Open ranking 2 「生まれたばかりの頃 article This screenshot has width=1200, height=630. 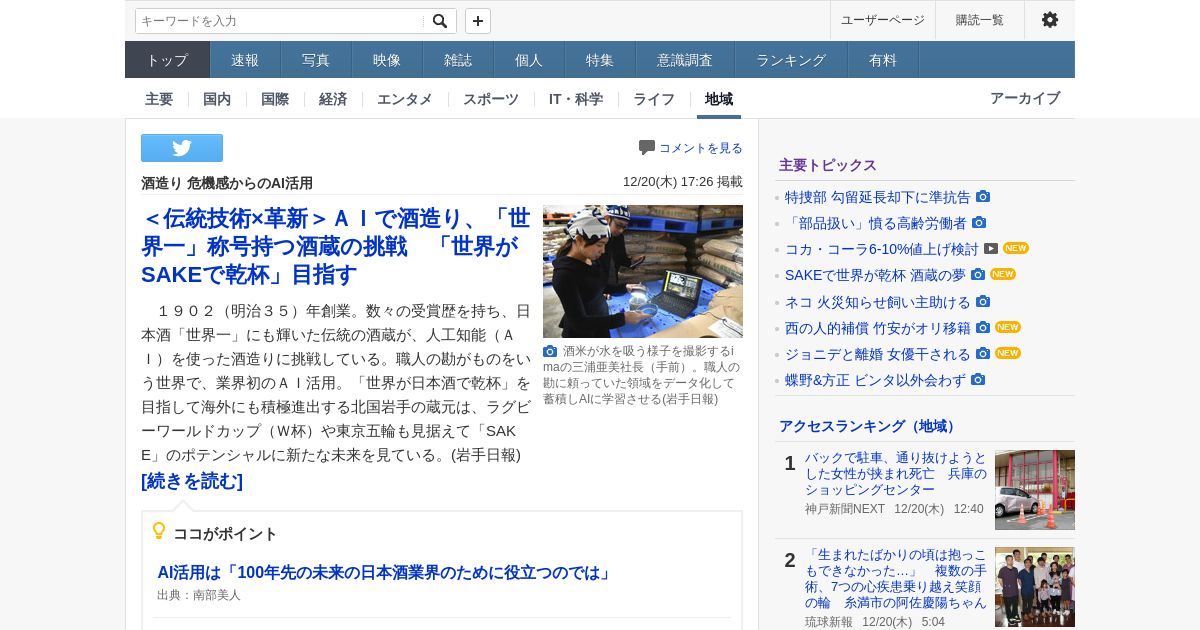[896, 579]
